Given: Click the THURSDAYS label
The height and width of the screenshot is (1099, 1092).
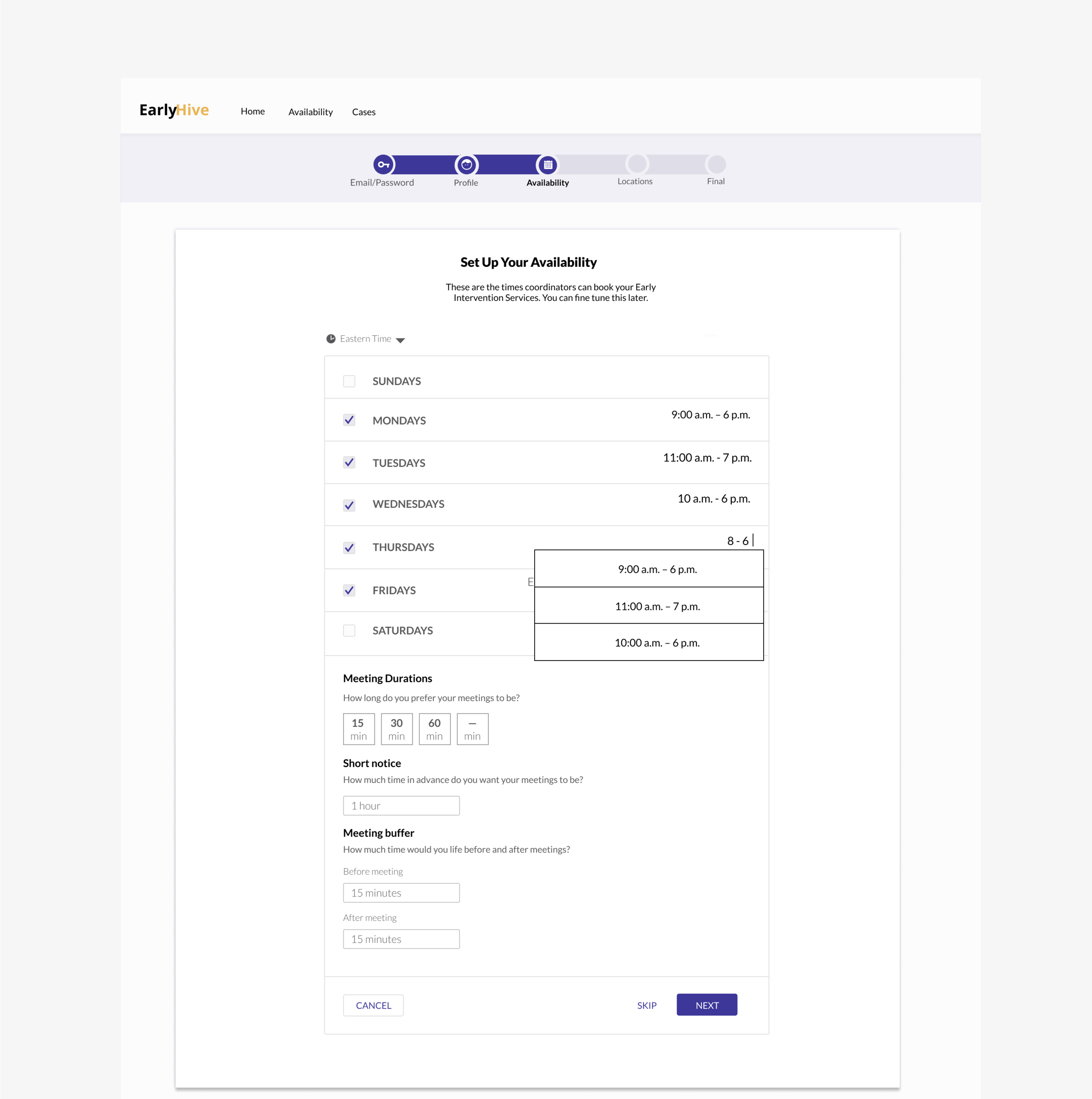Looking at the screenshot, I should pyautogui.click(x=404, y=547).
